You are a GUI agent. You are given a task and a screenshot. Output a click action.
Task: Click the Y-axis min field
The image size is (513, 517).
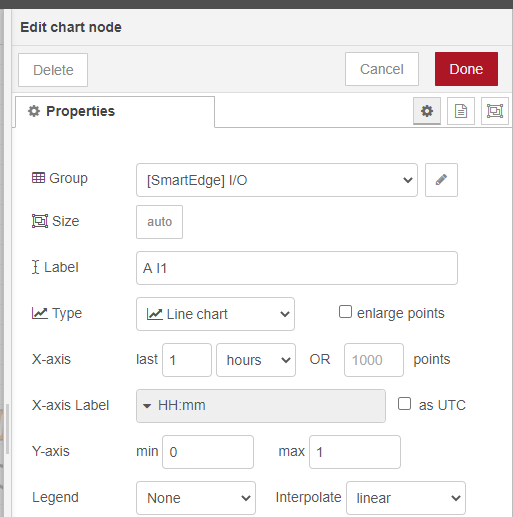click(208, 452)
